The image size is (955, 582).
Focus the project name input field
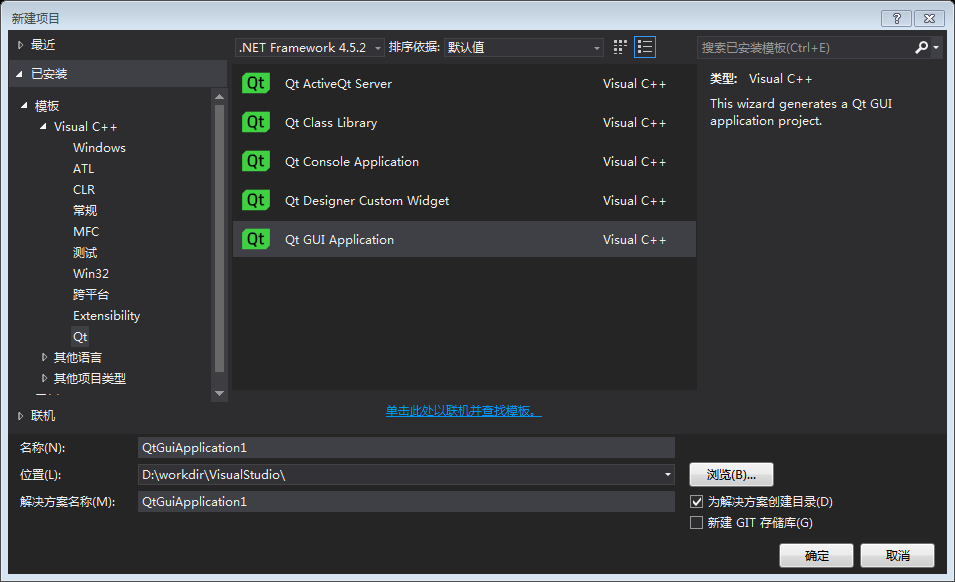point(406,448)
